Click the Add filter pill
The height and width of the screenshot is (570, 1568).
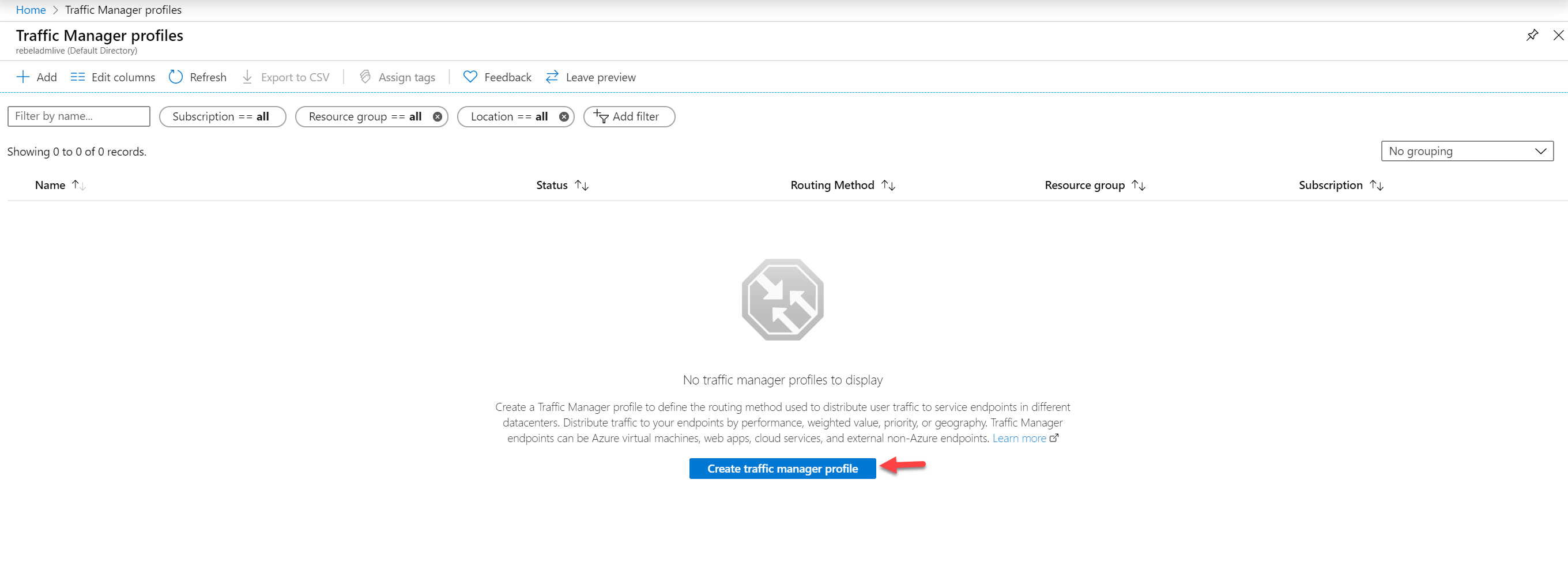628,116
